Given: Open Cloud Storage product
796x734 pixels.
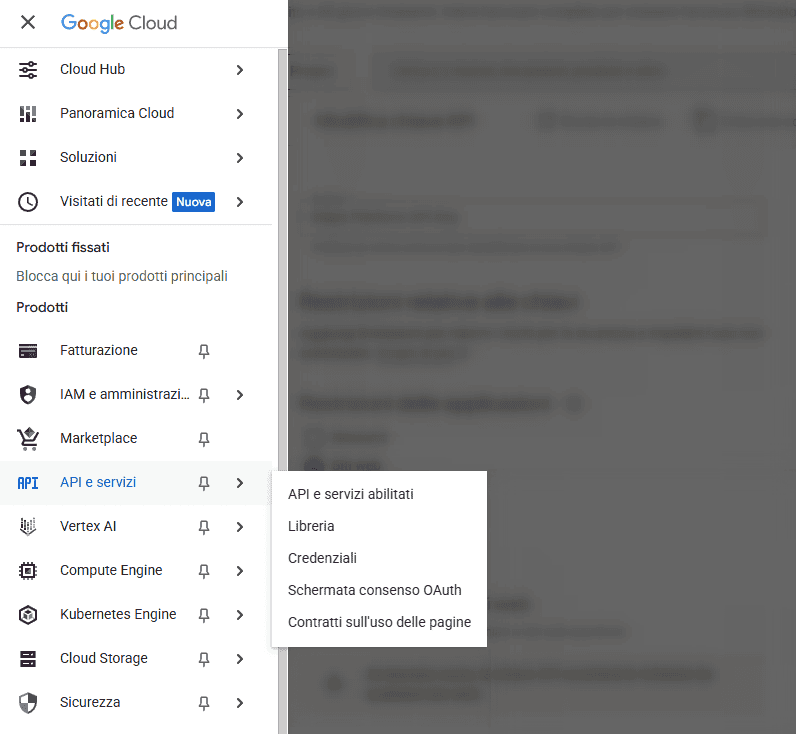Looking at the screenshot, I should click(x=136, y=659).
